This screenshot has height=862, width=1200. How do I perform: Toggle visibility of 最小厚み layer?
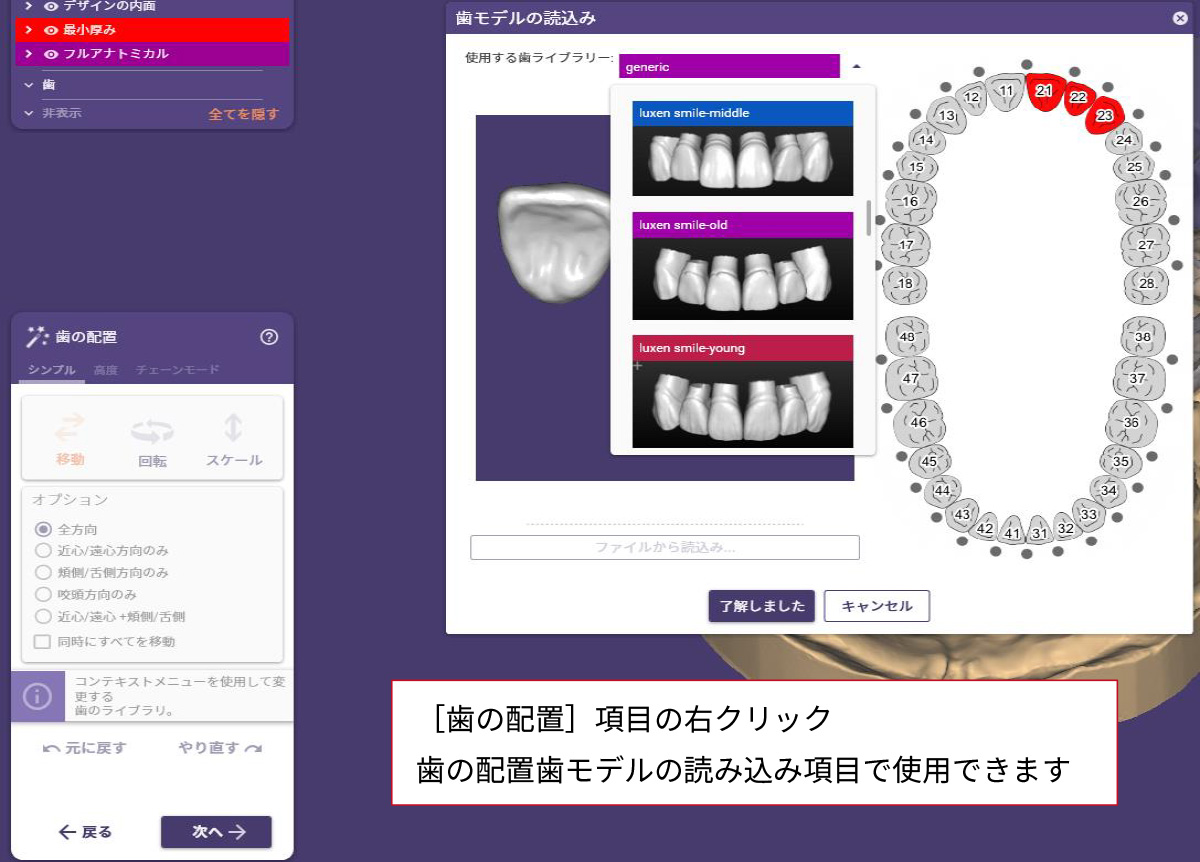click(51, 30)
